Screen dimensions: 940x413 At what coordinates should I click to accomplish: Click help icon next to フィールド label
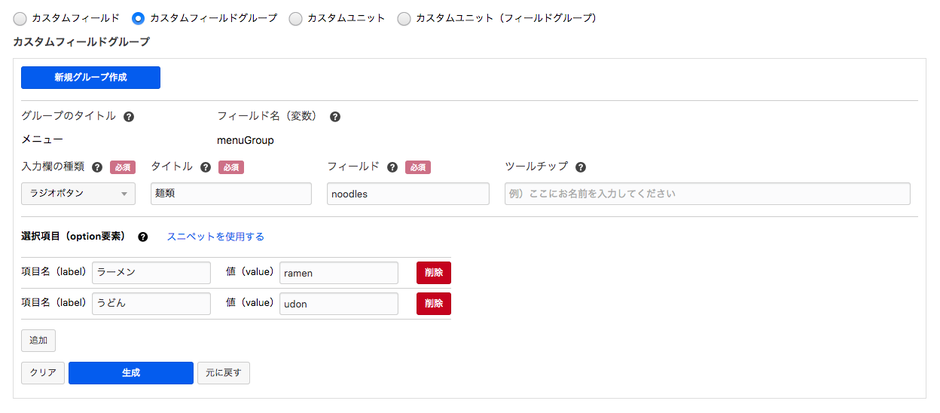pos(393,167)
